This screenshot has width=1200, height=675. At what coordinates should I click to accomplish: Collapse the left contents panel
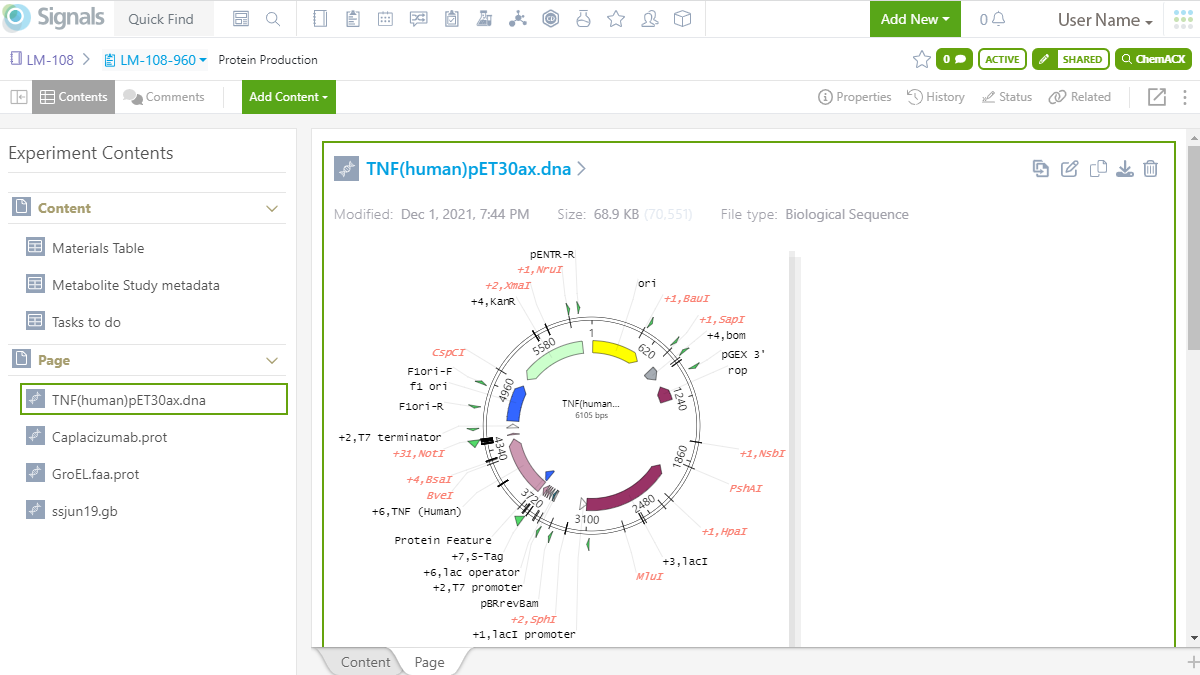18,97
